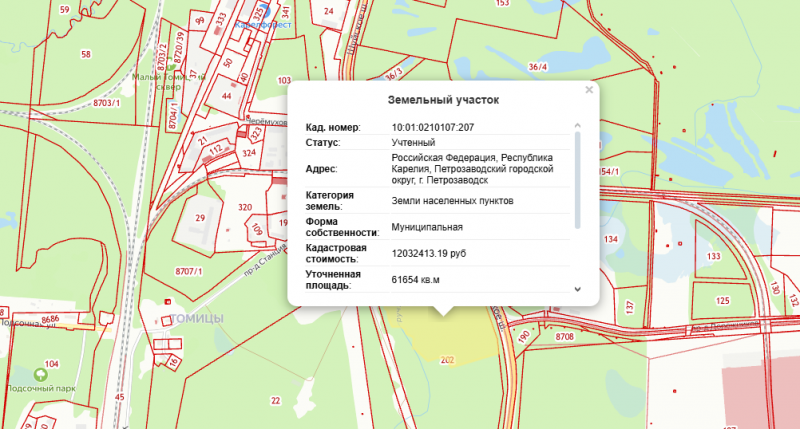Select parcel 29 on the map

tap(200, 217)
